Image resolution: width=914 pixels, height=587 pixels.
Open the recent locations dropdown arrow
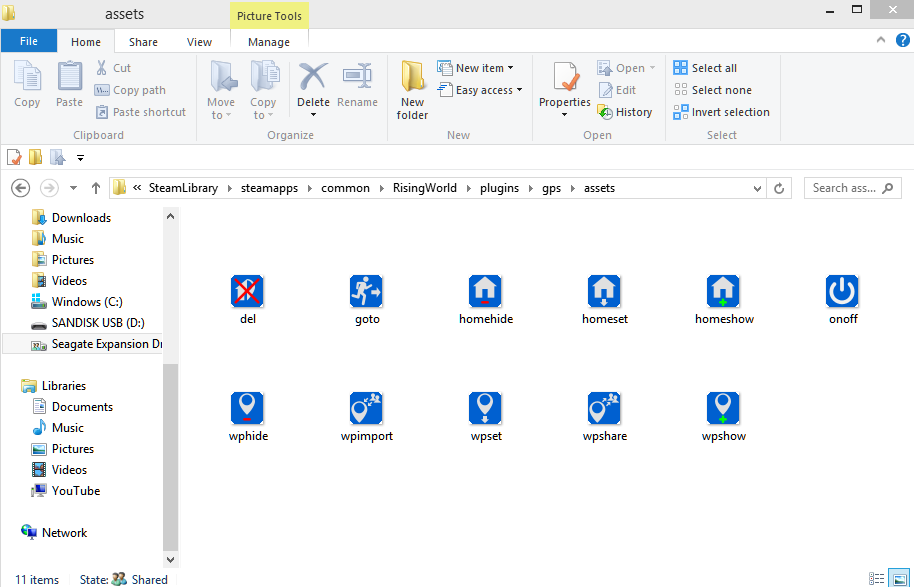73,188
